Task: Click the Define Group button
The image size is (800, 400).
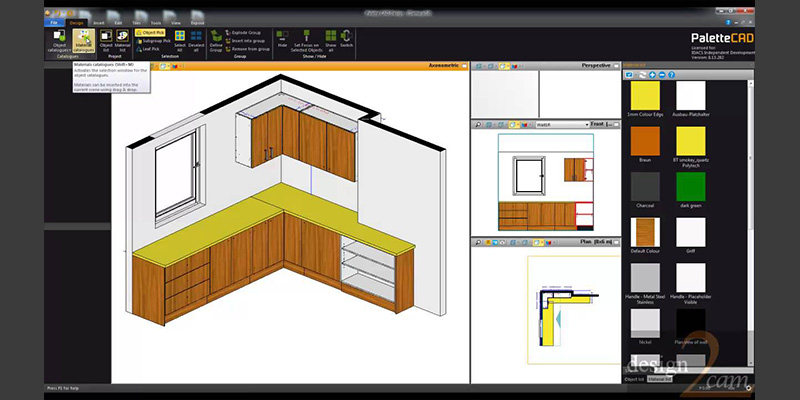Action: click(216, 40)
